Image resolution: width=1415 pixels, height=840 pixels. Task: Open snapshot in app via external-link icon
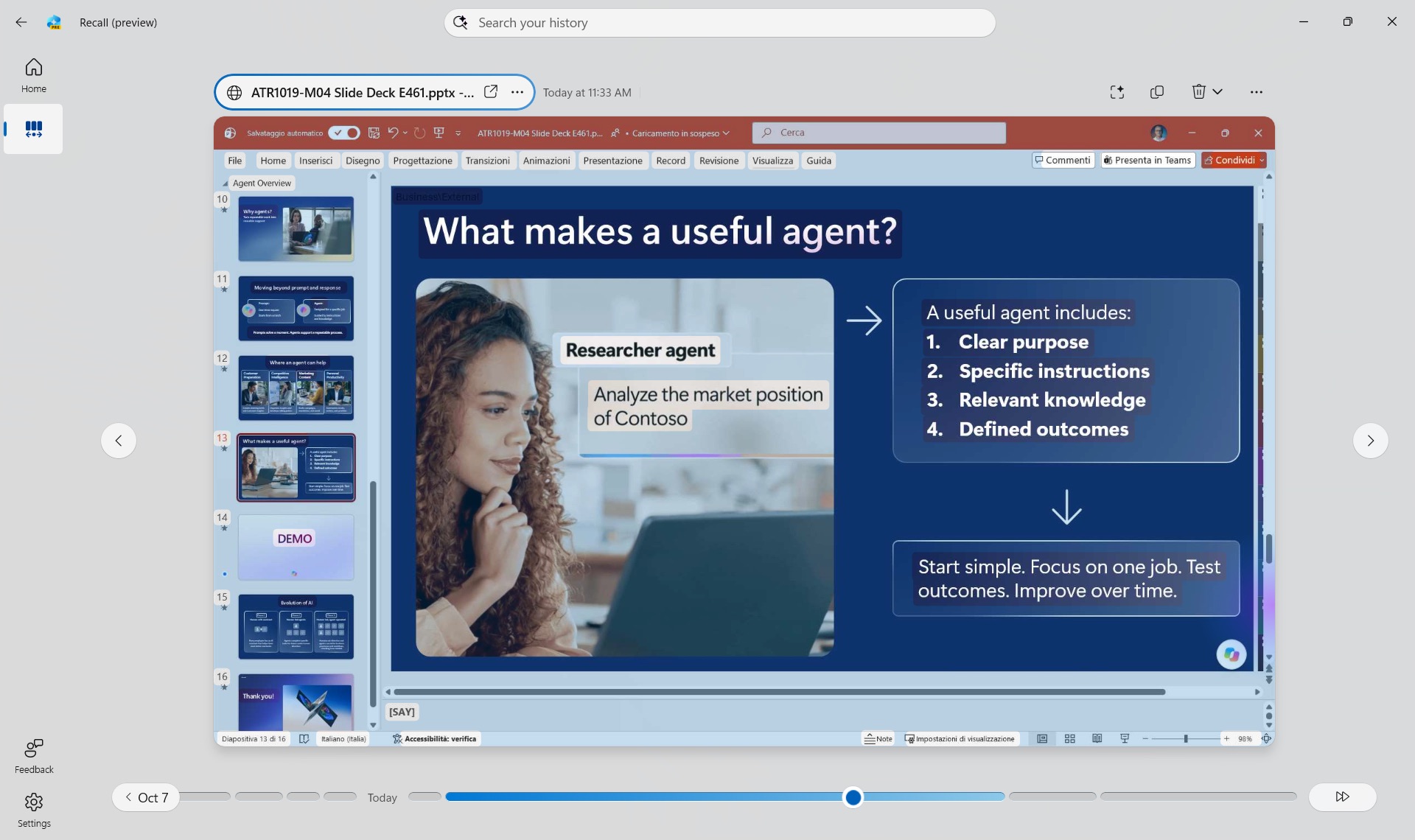[x=490, y=92]
